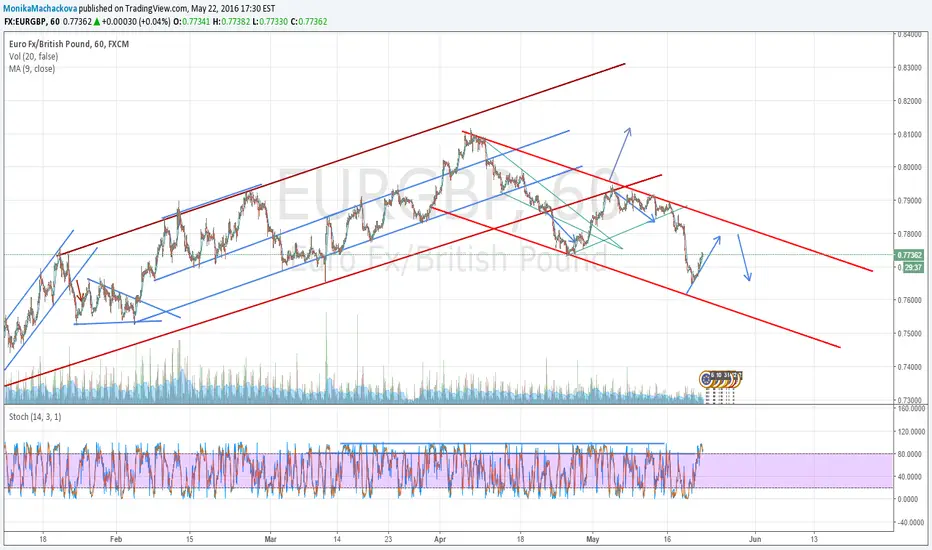Click the 0.76000 price axis label

[x=911, y=300]
